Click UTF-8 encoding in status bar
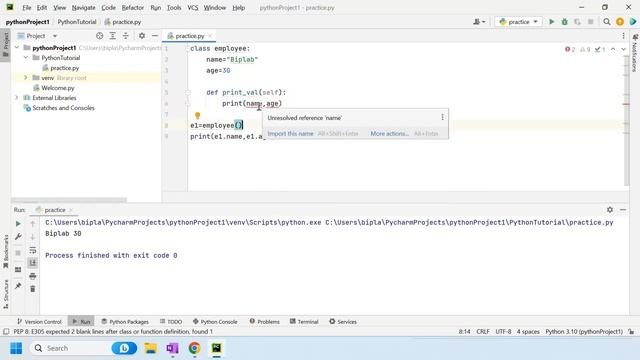 [x=503, y=331]
